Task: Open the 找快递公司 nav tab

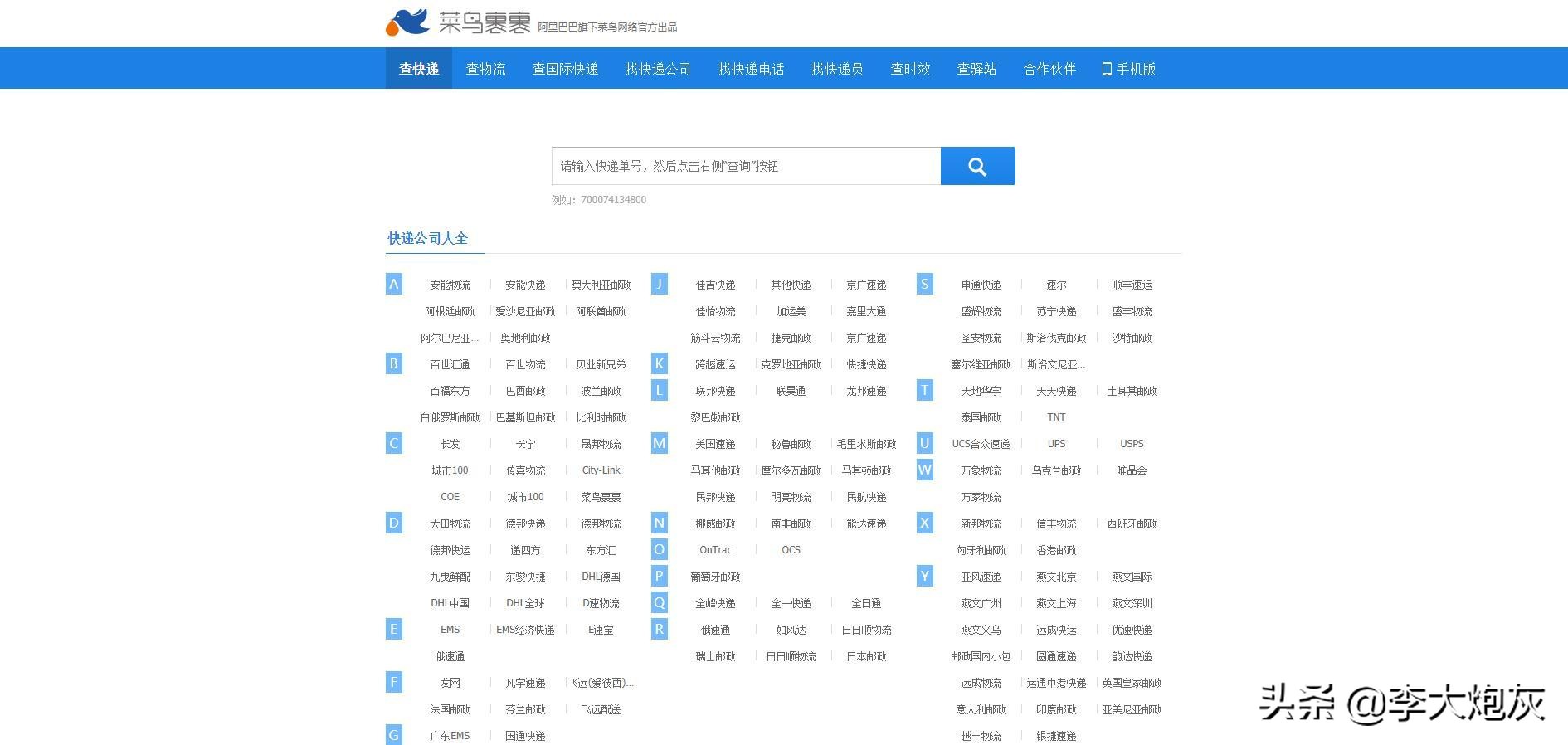Action: pyautogui.click(x=658, y=69)
